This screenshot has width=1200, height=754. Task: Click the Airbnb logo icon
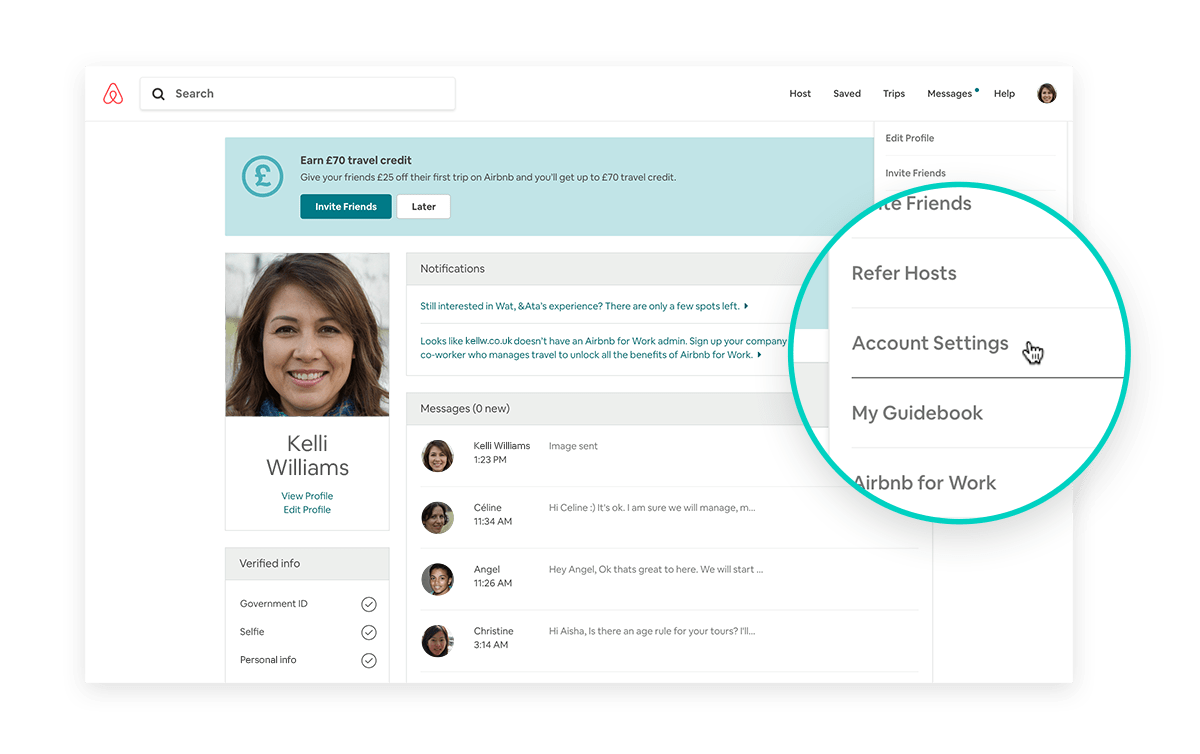(x=113, y=94)
